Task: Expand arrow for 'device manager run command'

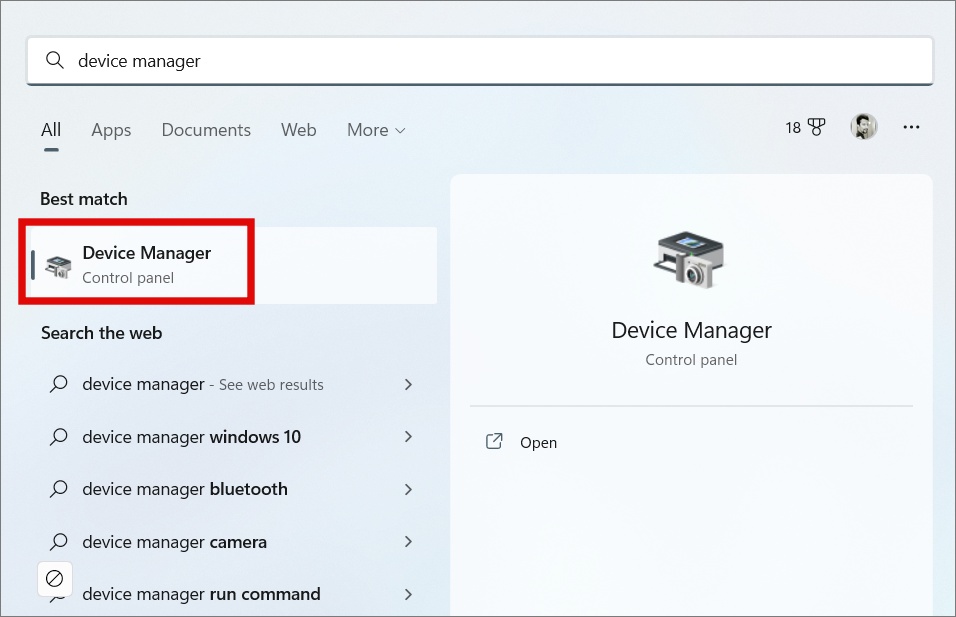Action: tap(408, 594)
